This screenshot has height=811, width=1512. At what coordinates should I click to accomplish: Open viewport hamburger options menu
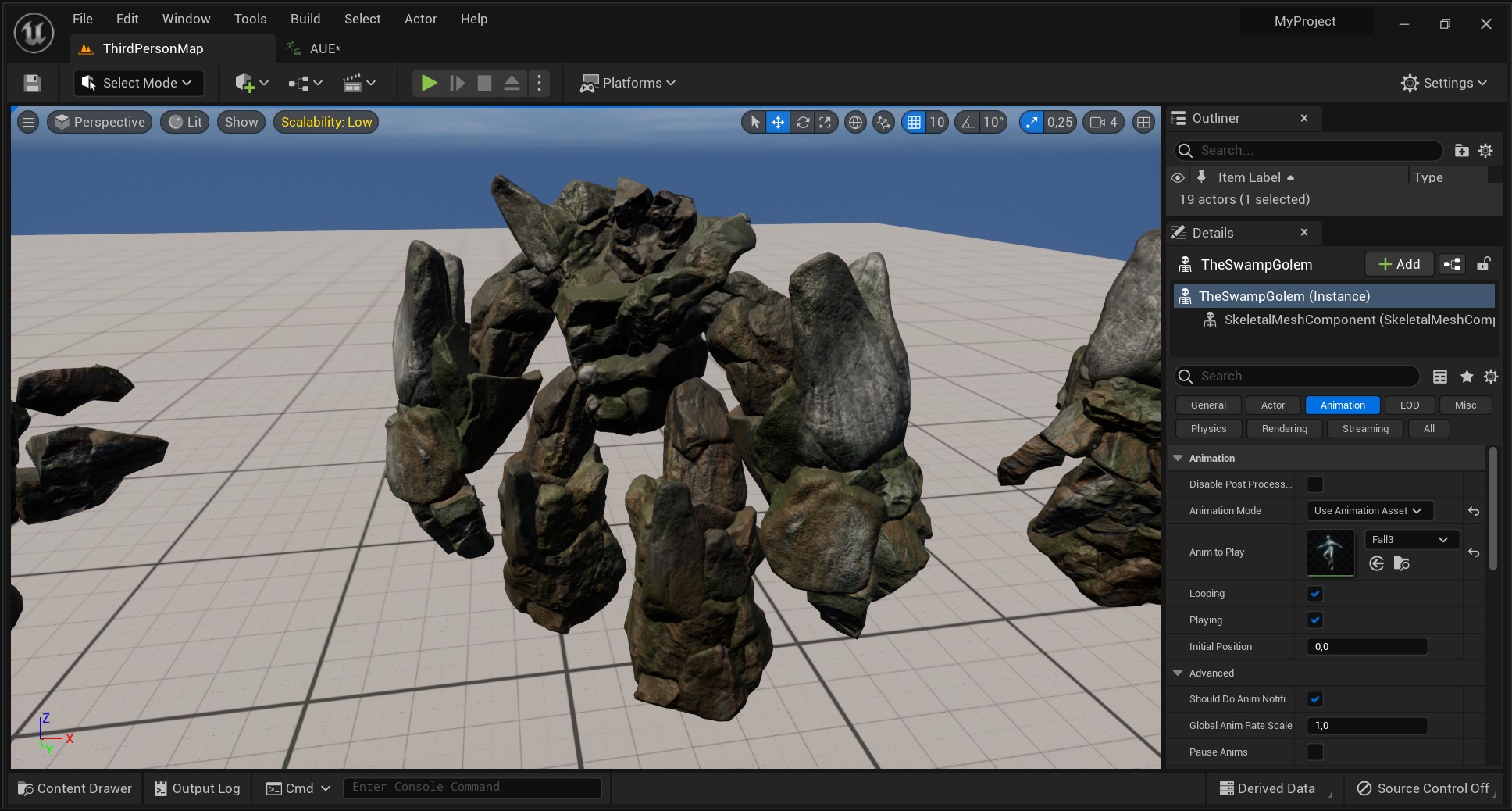[28, 122]
